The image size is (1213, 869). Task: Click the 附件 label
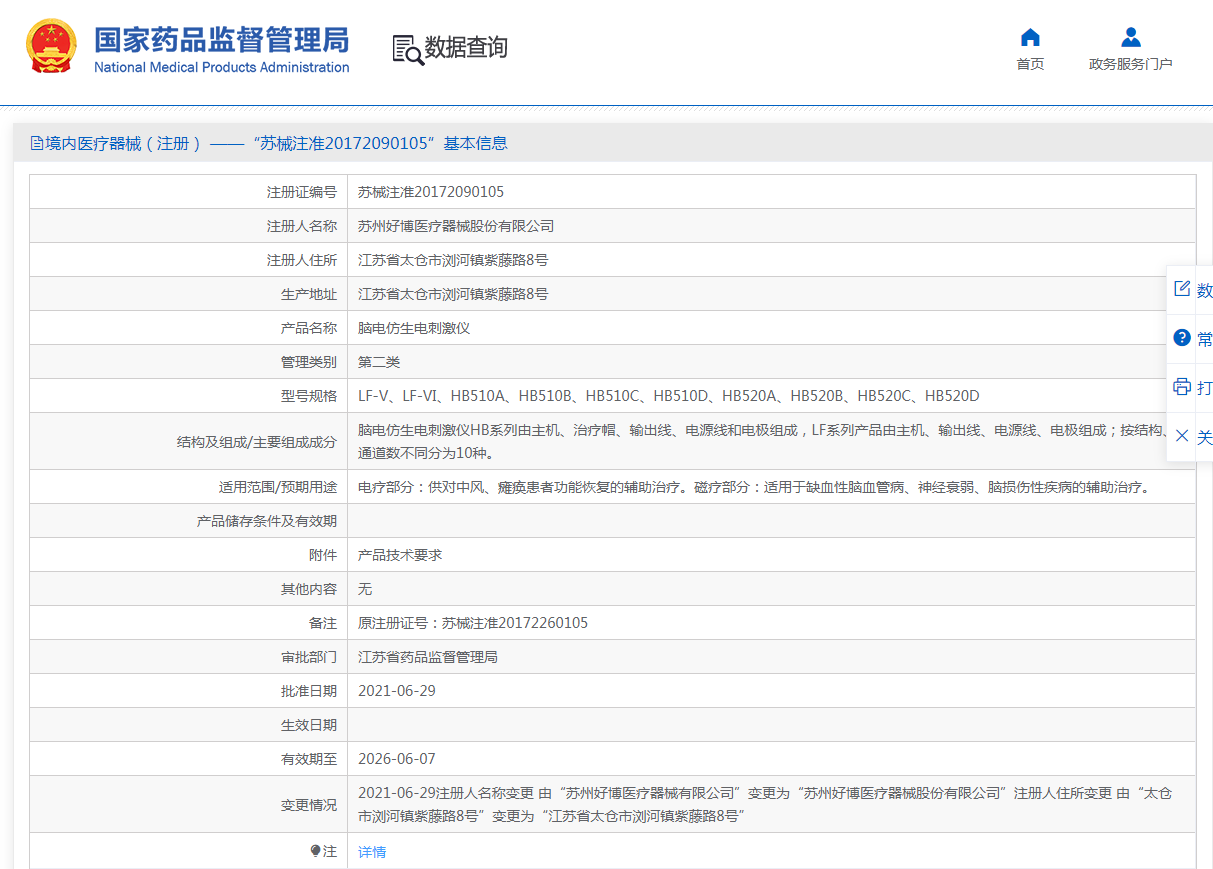[x=323, y=555]
